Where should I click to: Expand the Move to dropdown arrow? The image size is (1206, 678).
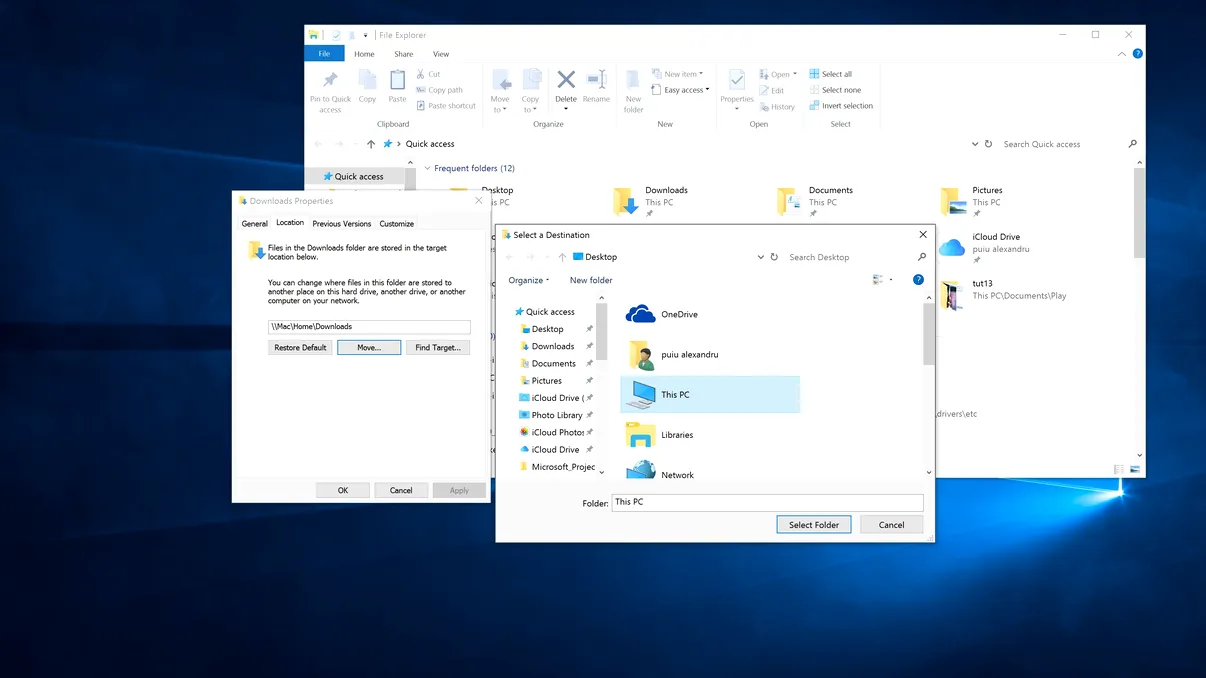click(504, 110)
